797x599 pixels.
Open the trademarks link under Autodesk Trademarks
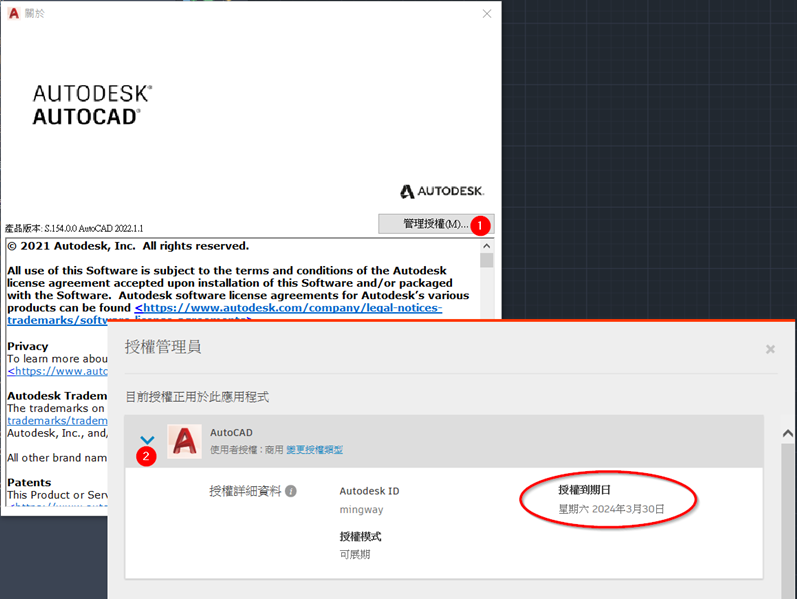point(57,421)
